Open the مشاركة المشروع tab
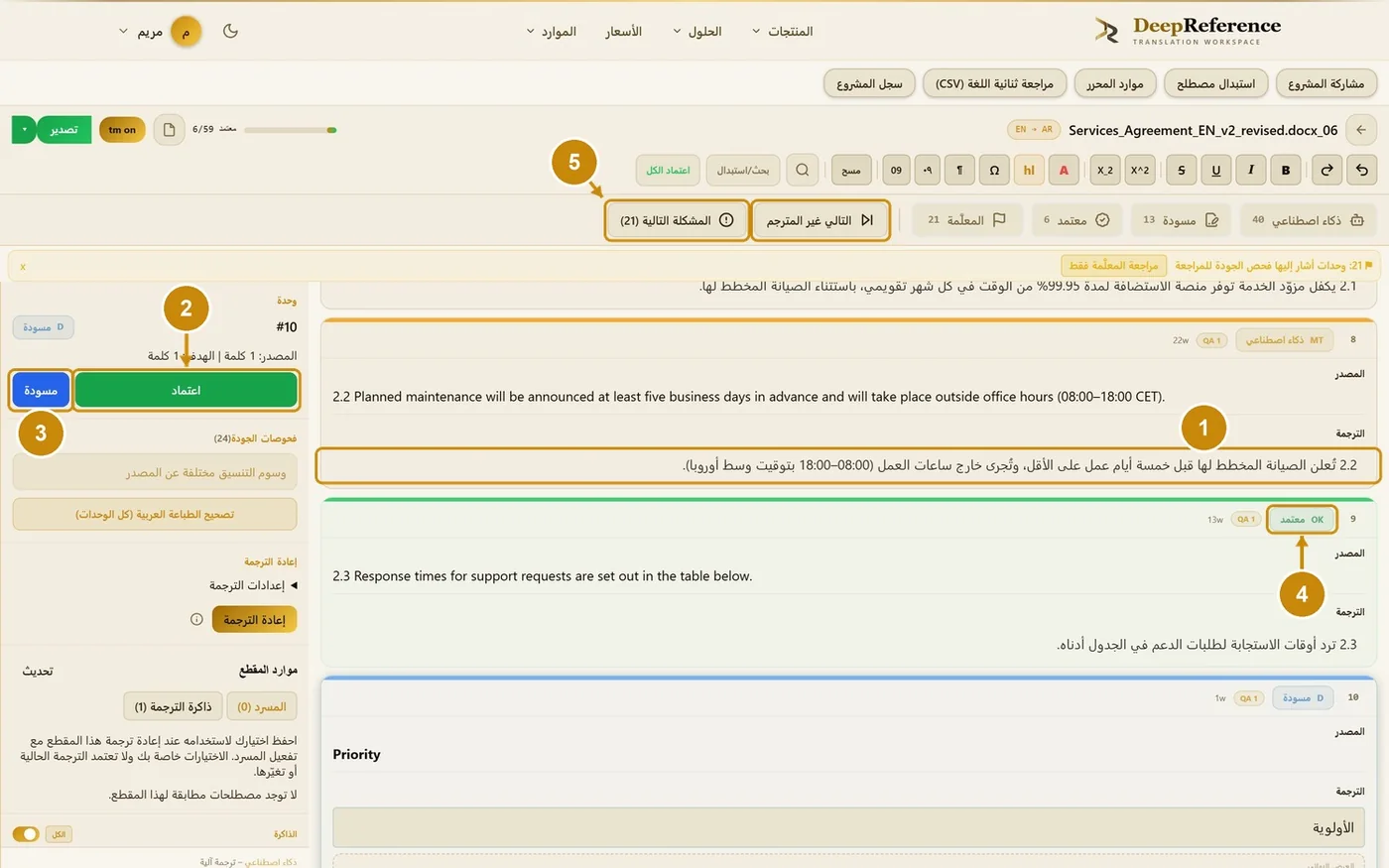This screenshot has height=868, width=1389. (x=1326, y=83)
